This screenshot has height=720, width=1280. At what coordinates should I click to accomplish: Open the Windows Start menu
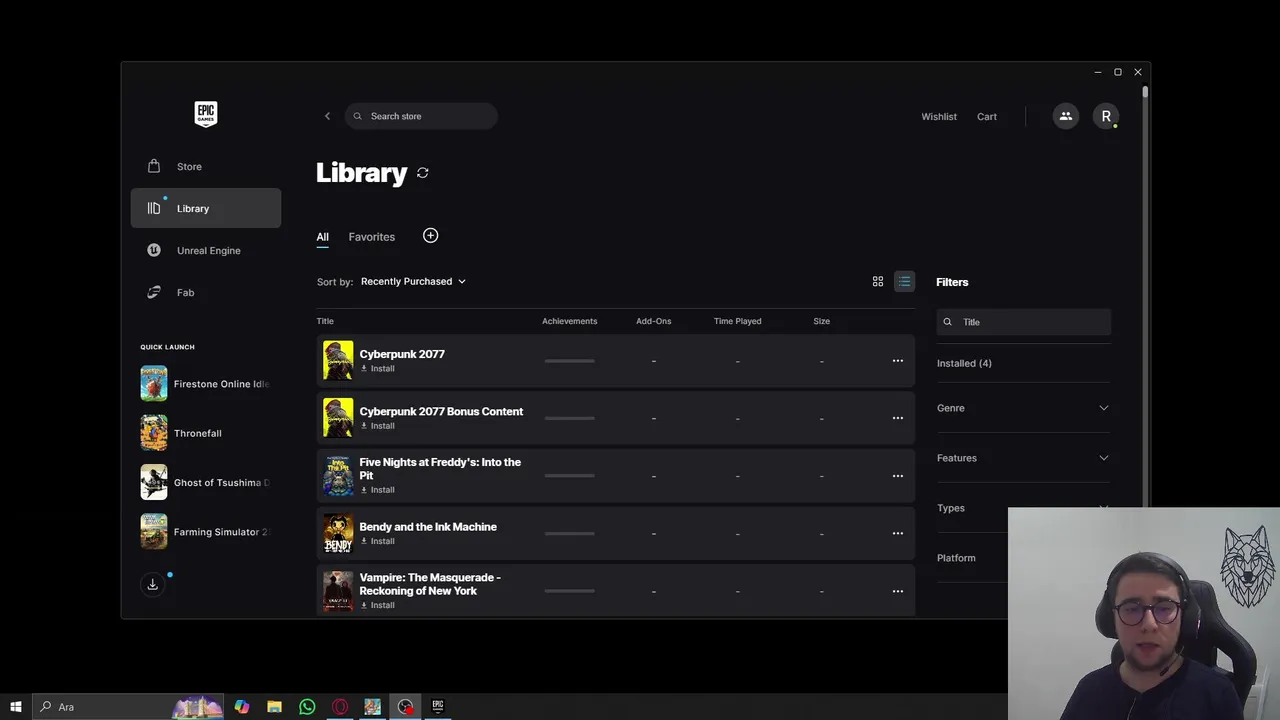click(15, 707)
